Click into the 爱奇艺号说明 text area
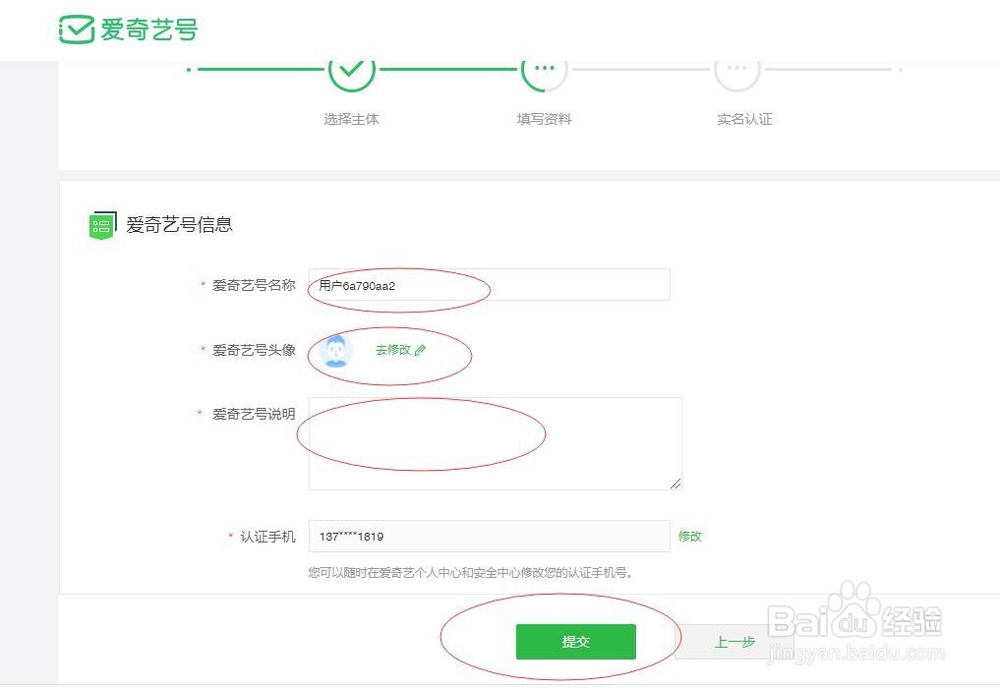The height and width of the screenshot is (688, 1000). click(x=496, y=444)
